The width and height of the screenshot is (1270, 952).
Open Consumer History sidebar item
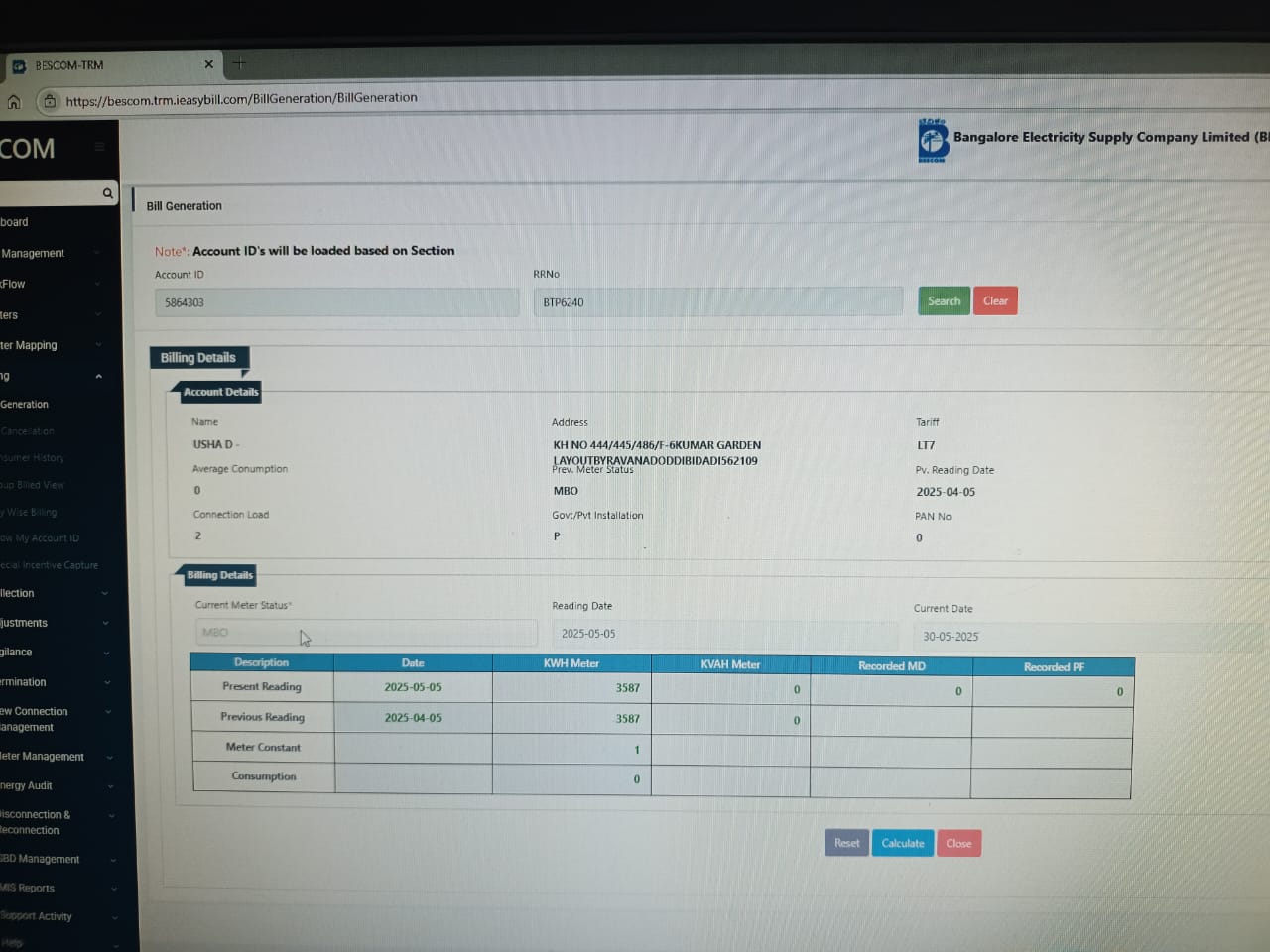tap(32, 458)
